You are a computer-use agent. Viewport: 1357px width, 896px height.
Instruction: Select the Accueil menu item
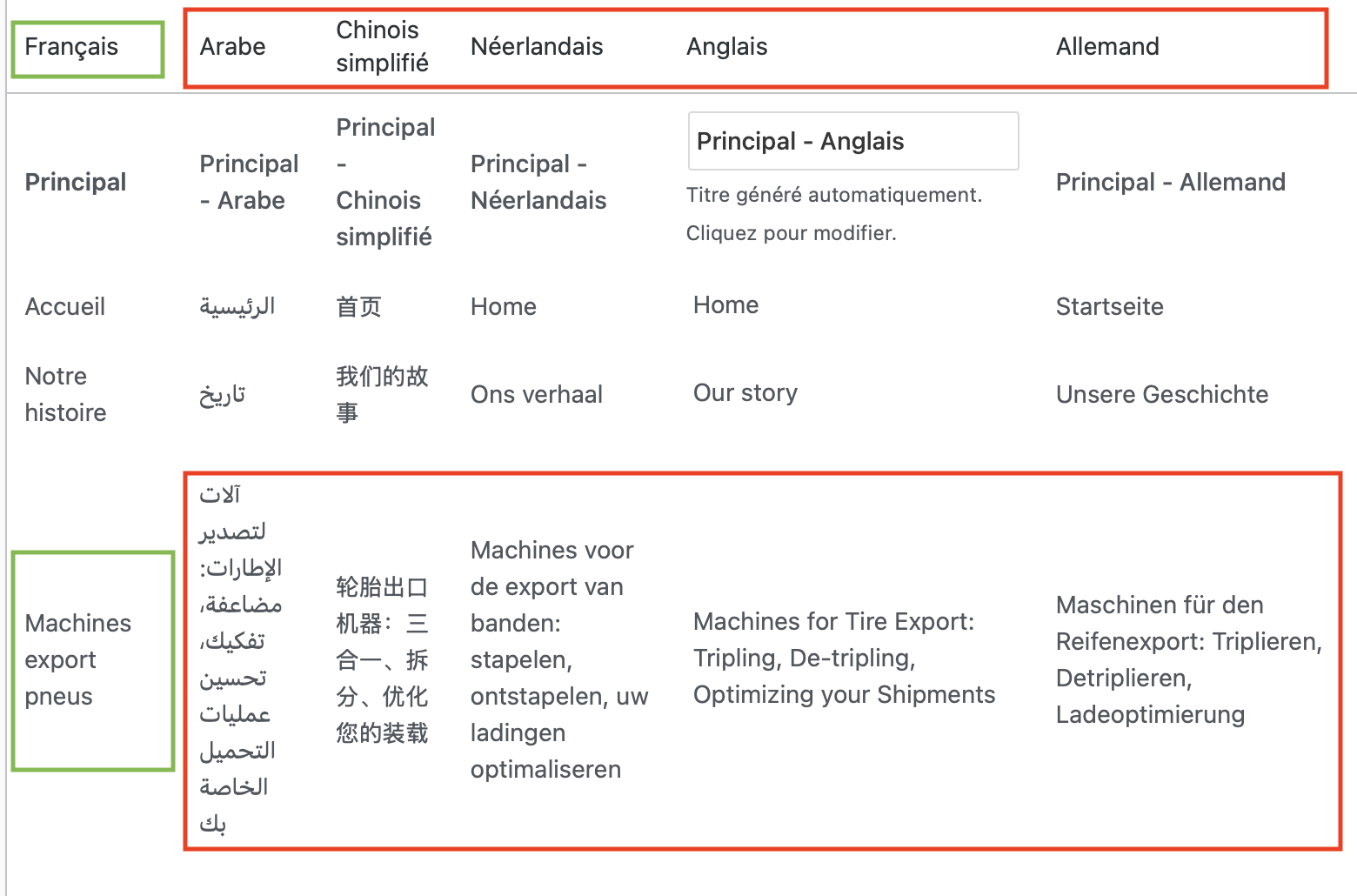(x=65, y=307)
